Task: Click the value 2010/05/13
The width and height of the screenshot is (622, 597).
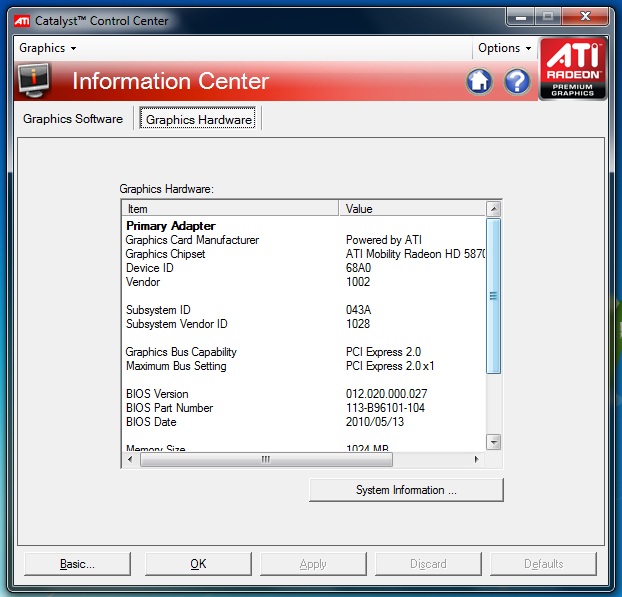Action: 375,422
